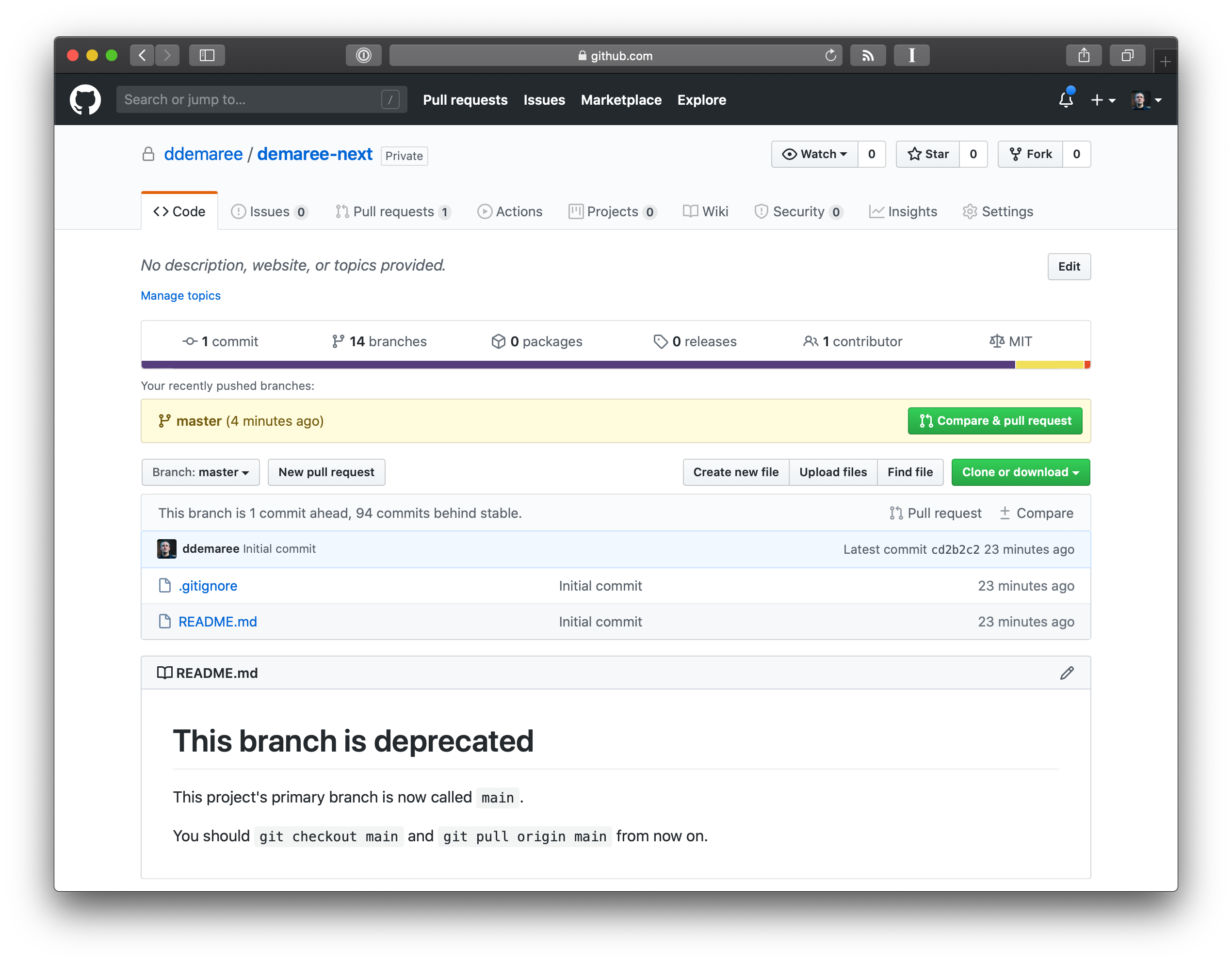The width and height of the screenshot is (1232, 963).
Task: Click the RSS feed toolbar icon
Action: click(868, 55)
